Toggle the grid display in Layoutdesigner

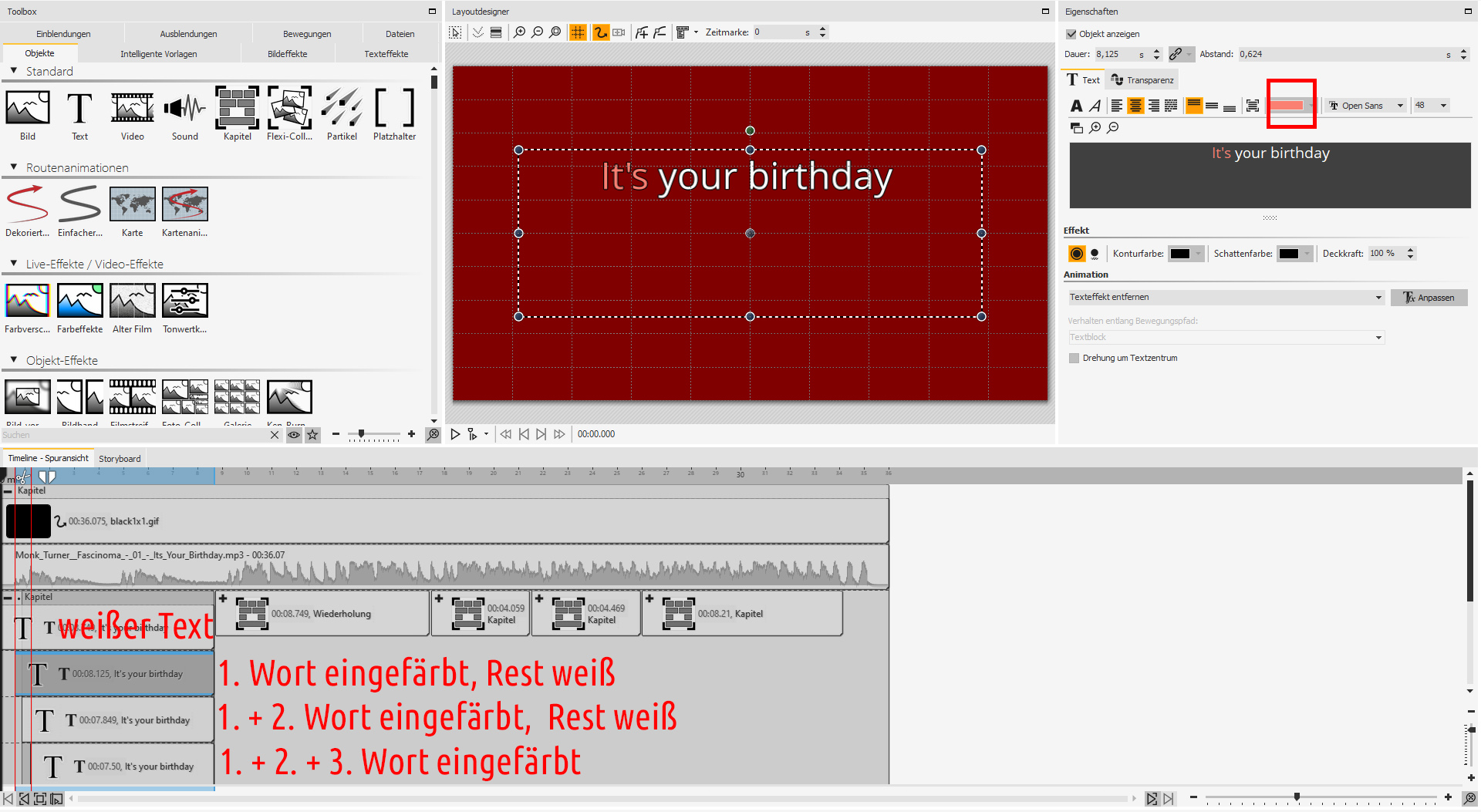pyautogui.click(x=577, y=32)
